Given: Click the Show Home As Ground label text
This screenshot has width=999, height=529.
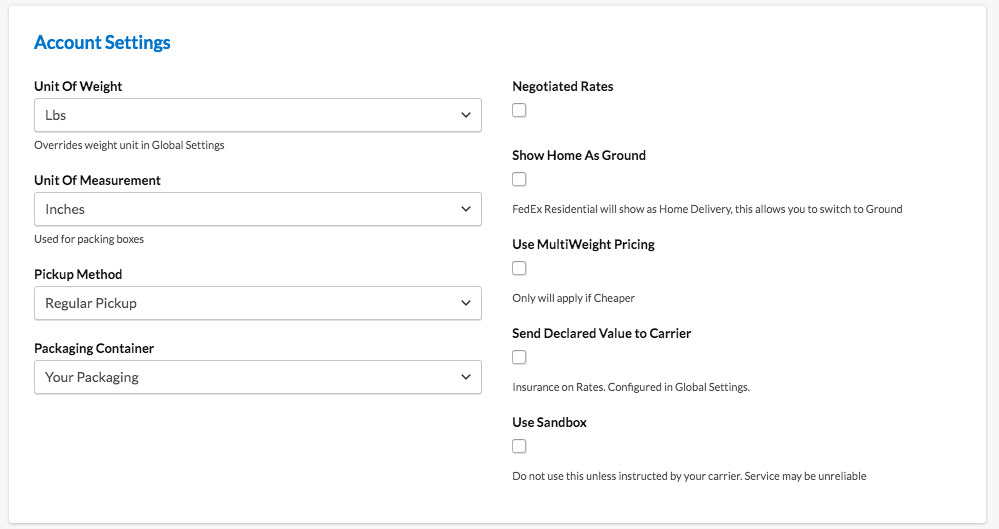Looking at the screenshot, I should coord(579,156).
